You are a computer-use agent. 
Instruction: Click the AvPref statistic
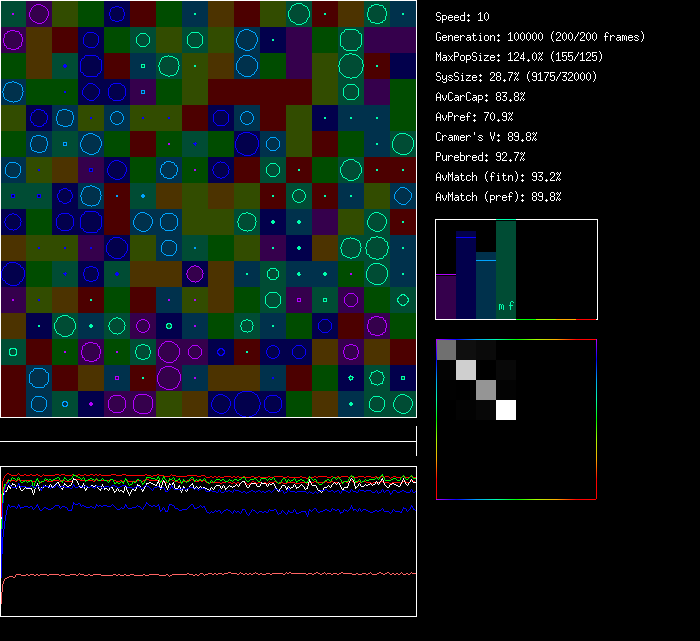coord(472,117)
